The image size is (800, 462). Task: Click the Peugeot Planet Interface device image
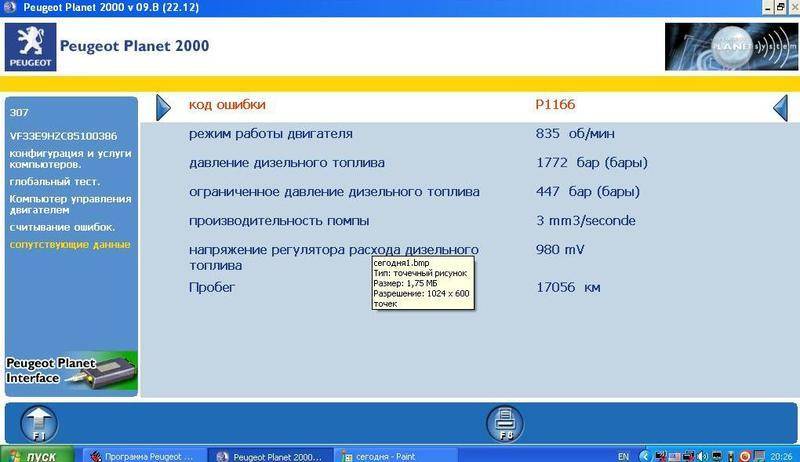[70, 372]
